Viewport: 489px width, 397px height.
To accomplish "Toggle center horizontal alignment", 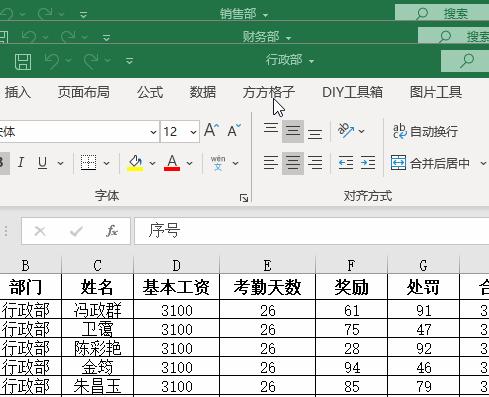I will (293, 163).
